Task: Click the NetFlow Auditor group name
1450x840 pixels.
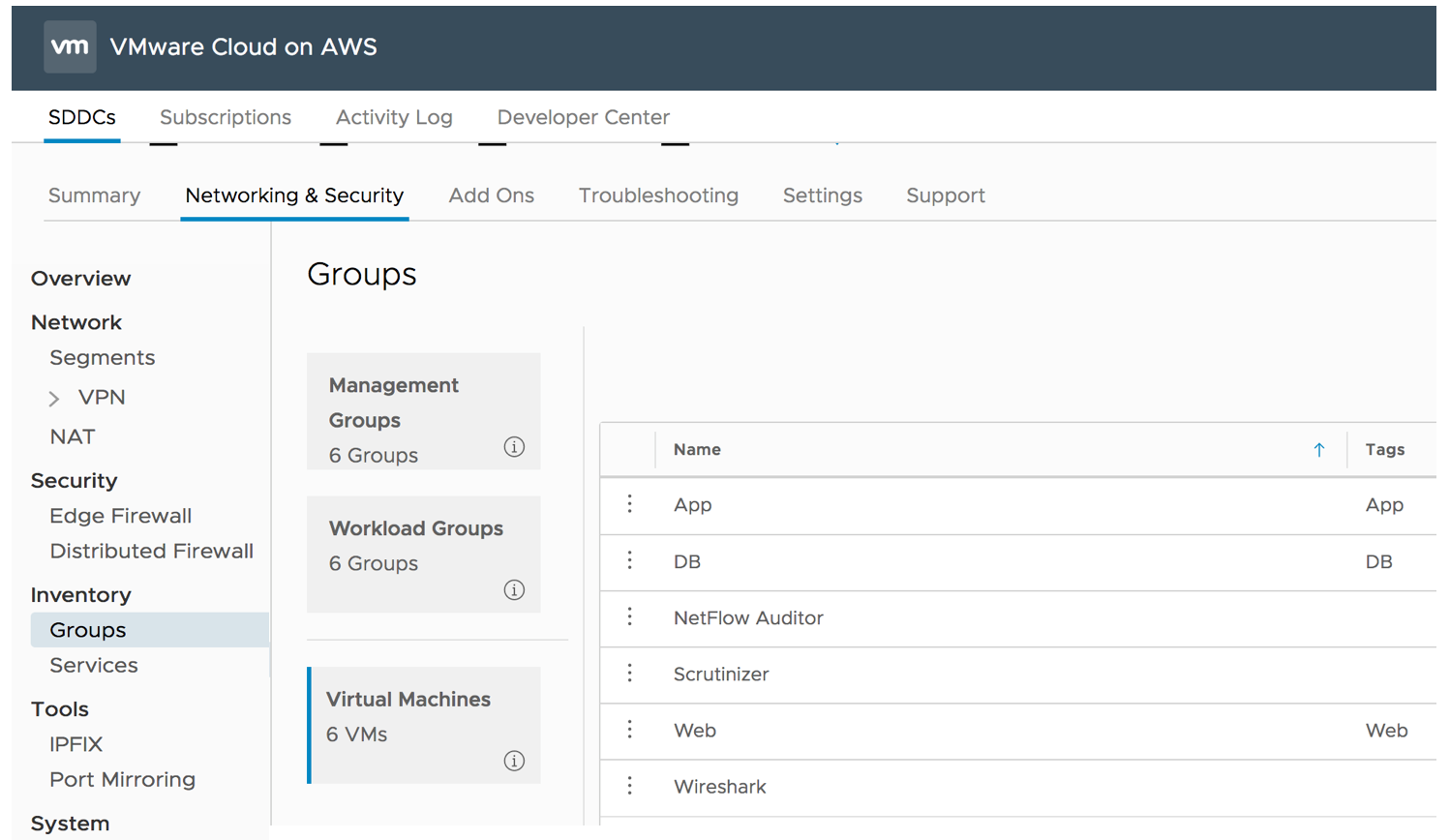Action: coord(748,618)
